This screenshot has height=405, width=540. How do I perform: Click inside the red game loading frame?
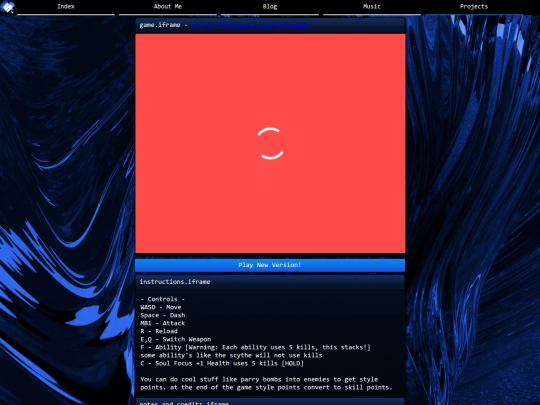pos(270,143)
